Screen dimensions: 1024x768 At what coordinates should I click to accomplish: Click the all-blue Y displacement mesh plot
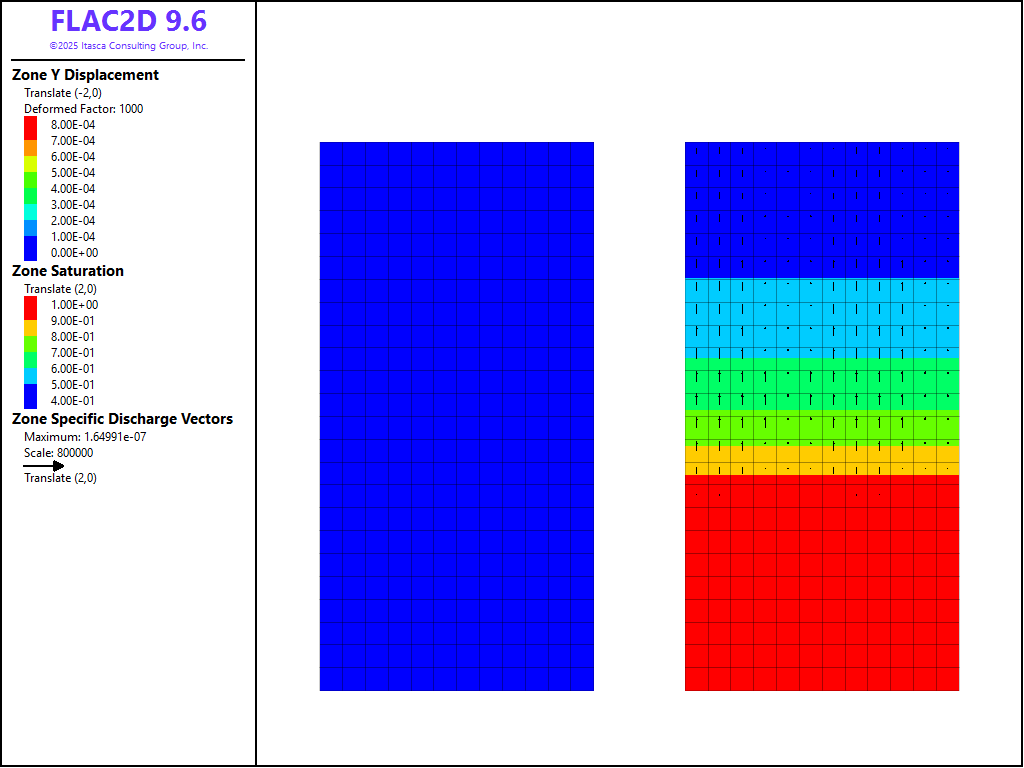[456, 416]
